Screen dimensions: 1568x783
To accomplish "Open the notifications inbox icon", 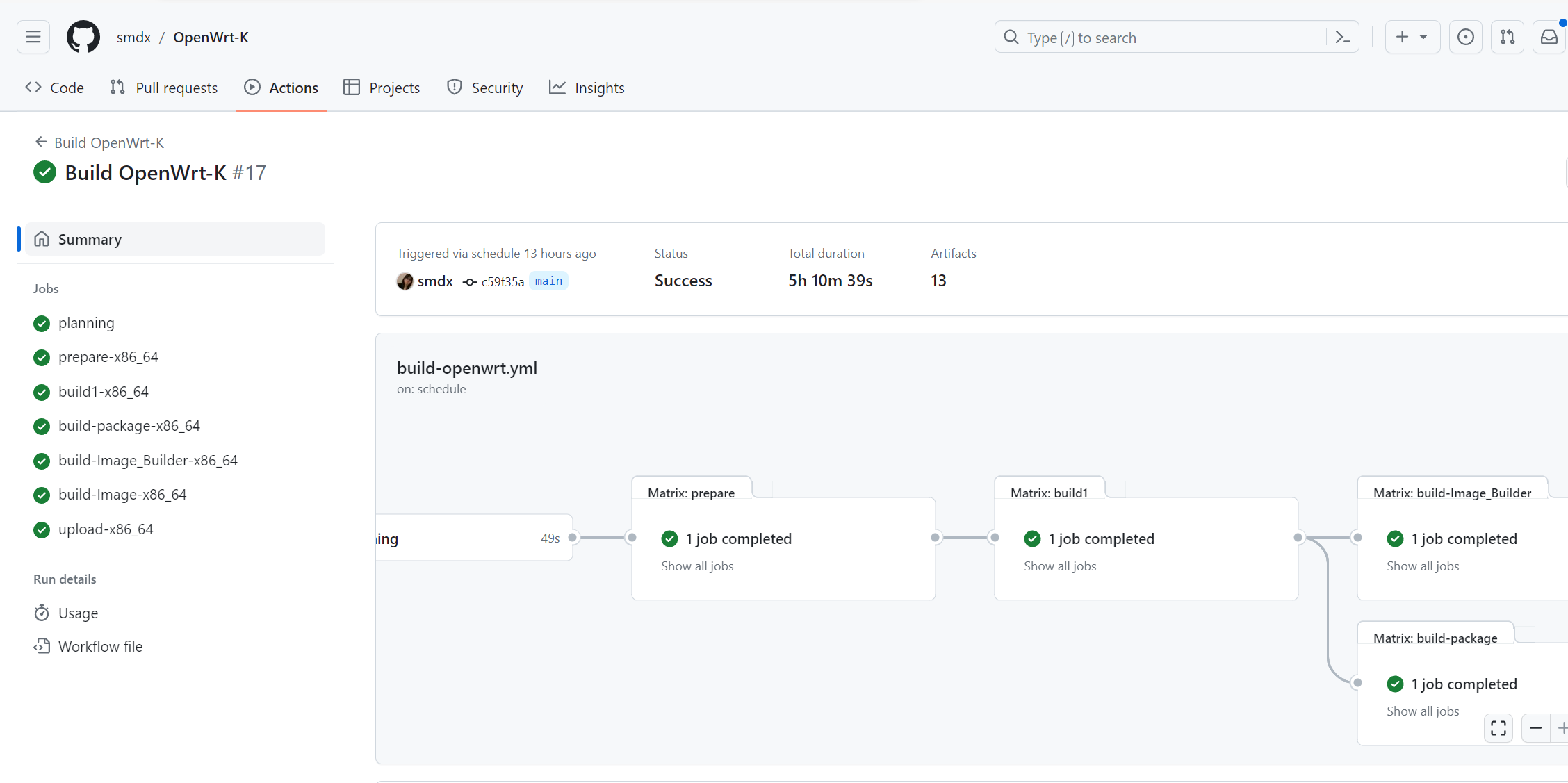I will tap(1549, 37).
